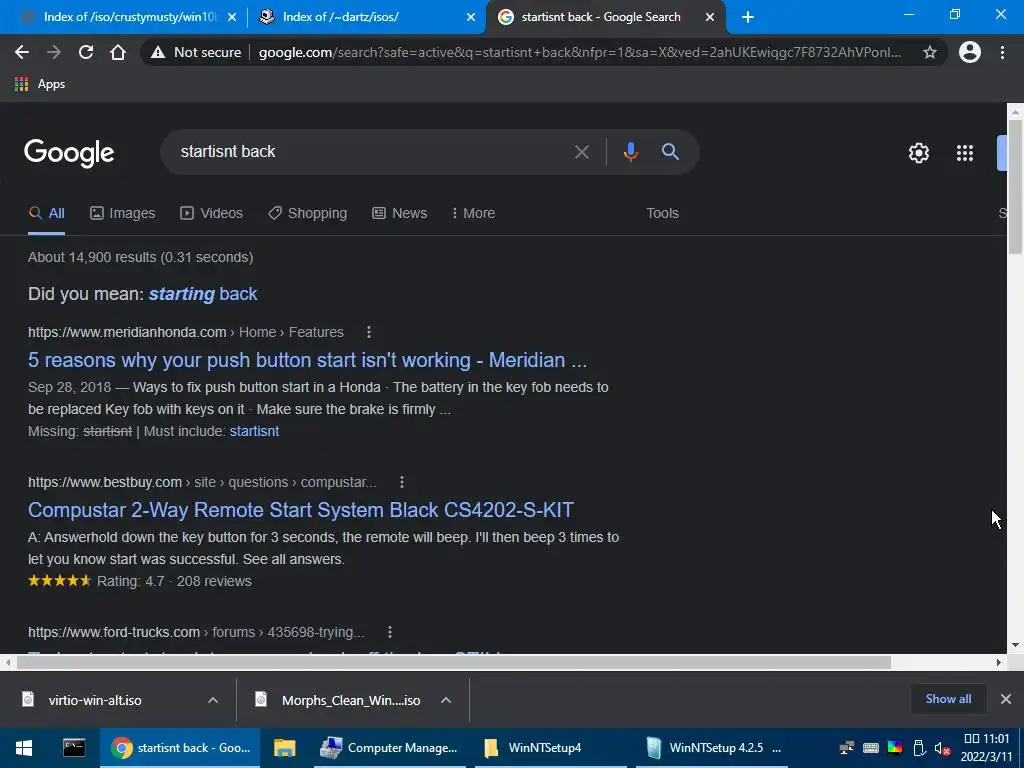This screenshot has height=768, width=1024.
Task: Click Show all downloads
Action: pyautogui.click(x=948, y=699)
